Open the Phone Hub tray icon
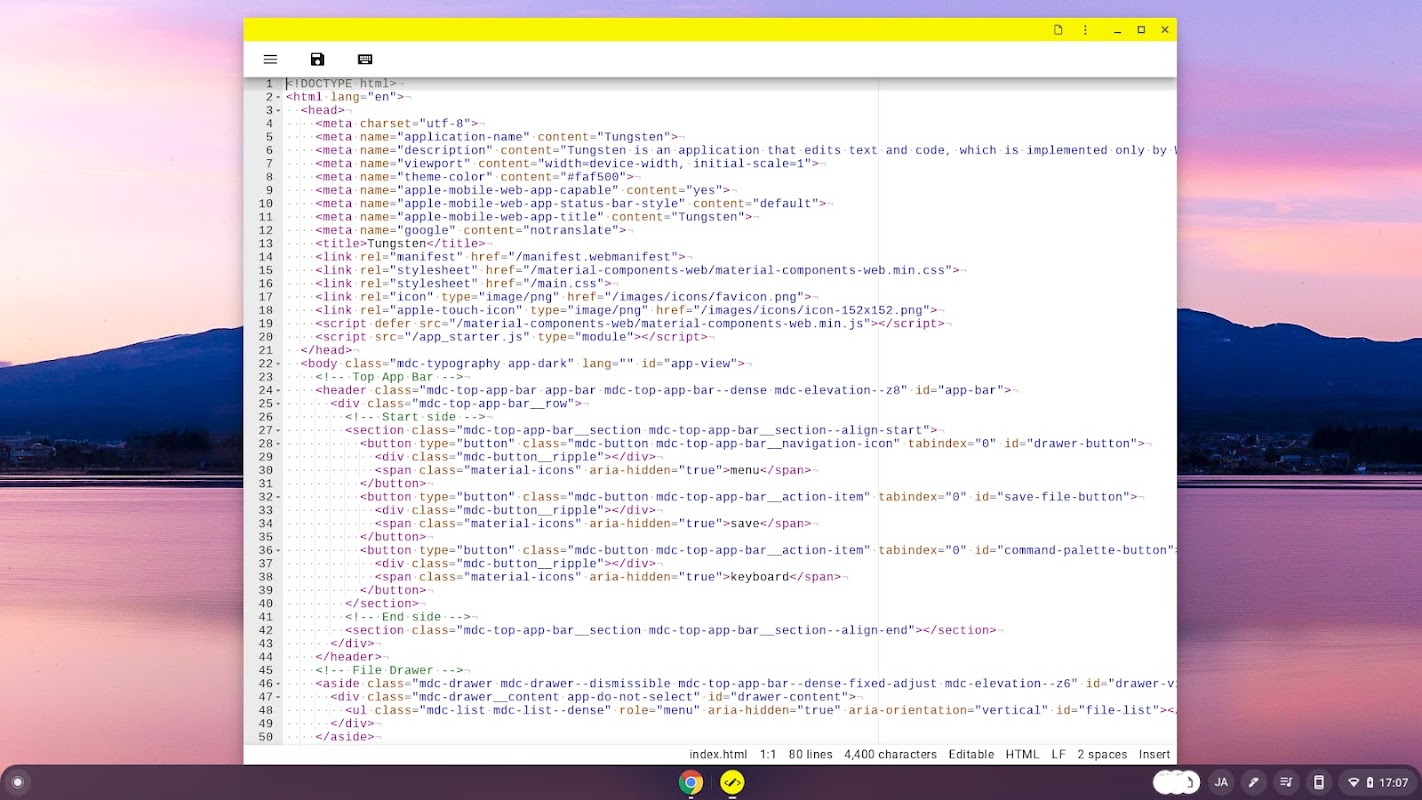 (1319, 782)
